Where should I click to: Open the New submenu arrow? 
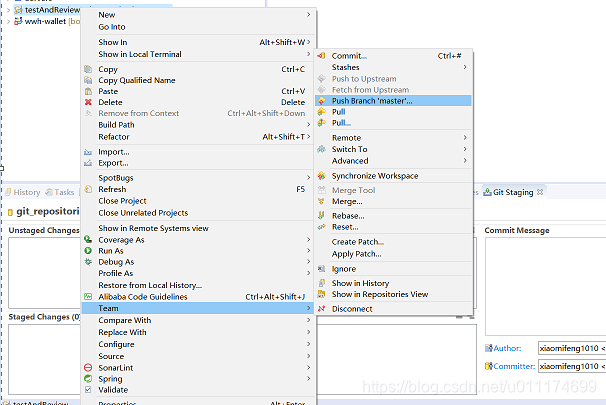[308, 15]
